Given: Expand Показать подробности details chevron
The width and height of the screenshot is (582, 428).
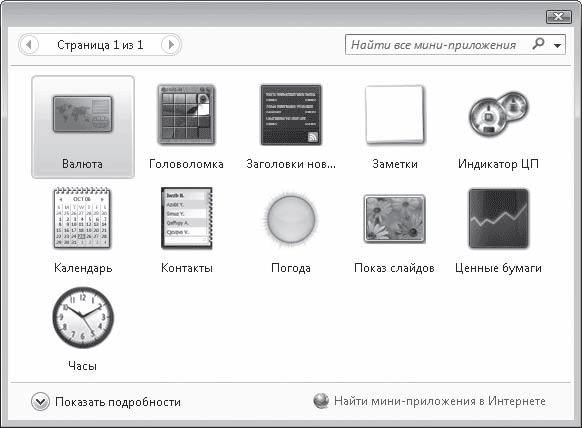Looking at the screenshot, I should 40,402.
